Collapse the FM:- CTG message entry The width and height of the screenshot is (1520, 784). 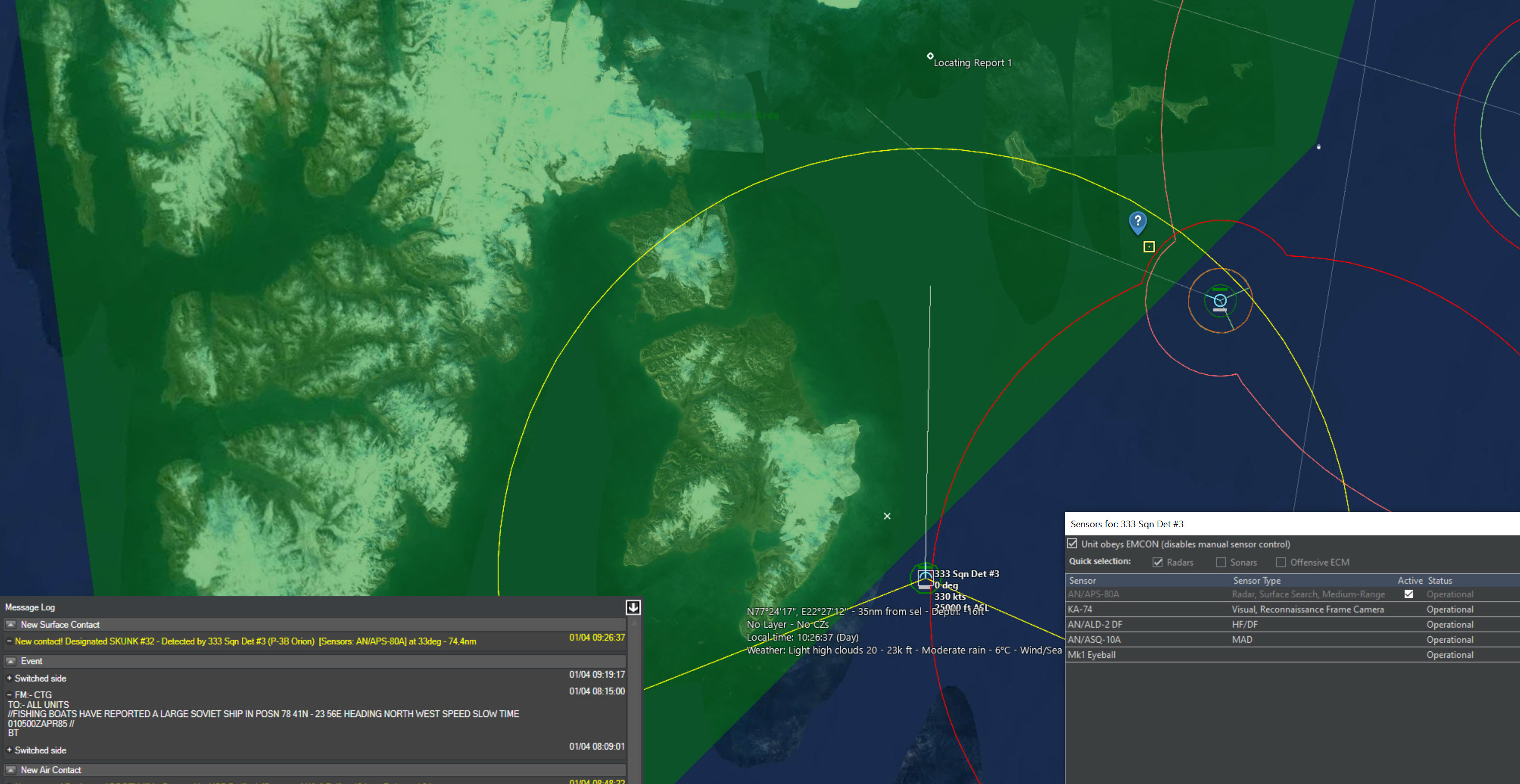[x=9, y=695]
